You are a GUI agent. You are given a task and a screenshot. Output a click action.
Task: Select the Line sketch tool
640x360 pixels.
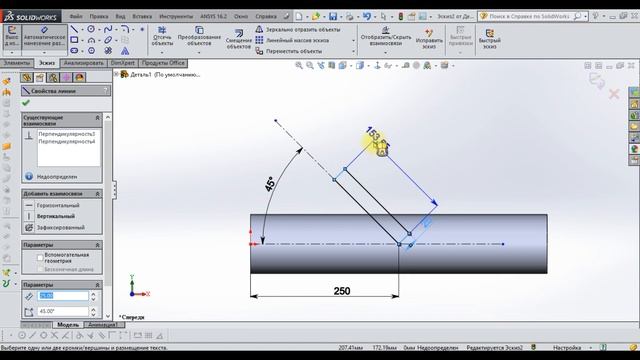pyautogui.click(x=74, y=29)
